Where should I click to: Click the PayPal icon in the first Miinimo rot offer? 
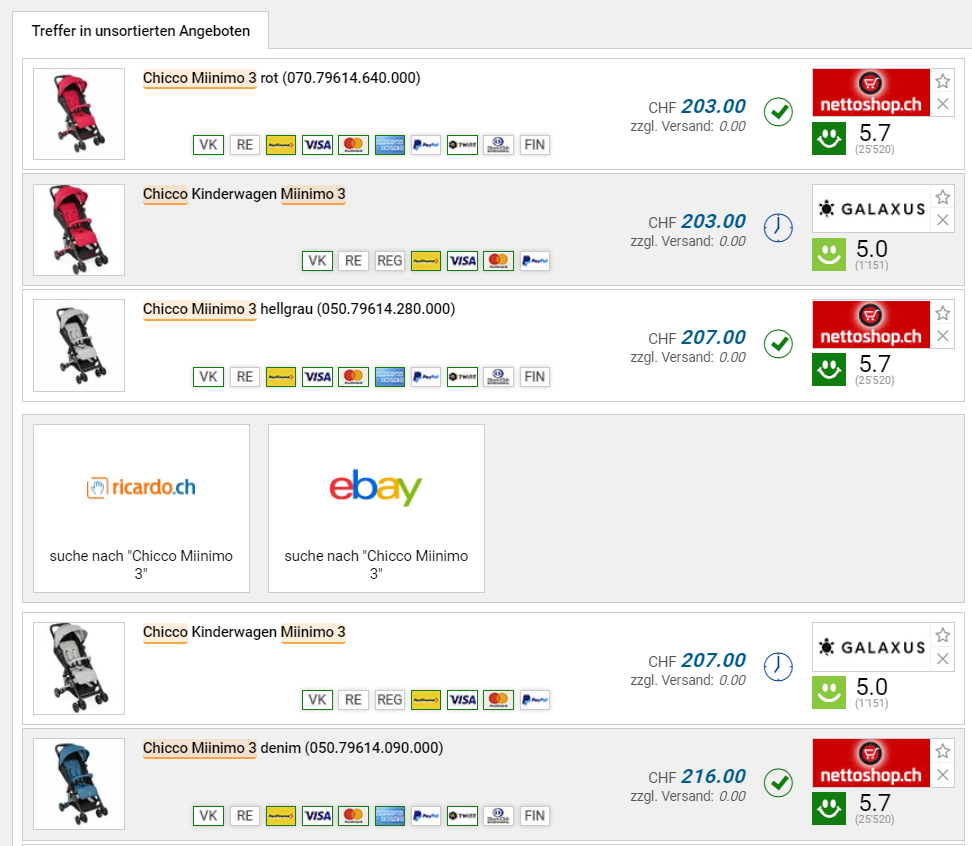(426, 145)
